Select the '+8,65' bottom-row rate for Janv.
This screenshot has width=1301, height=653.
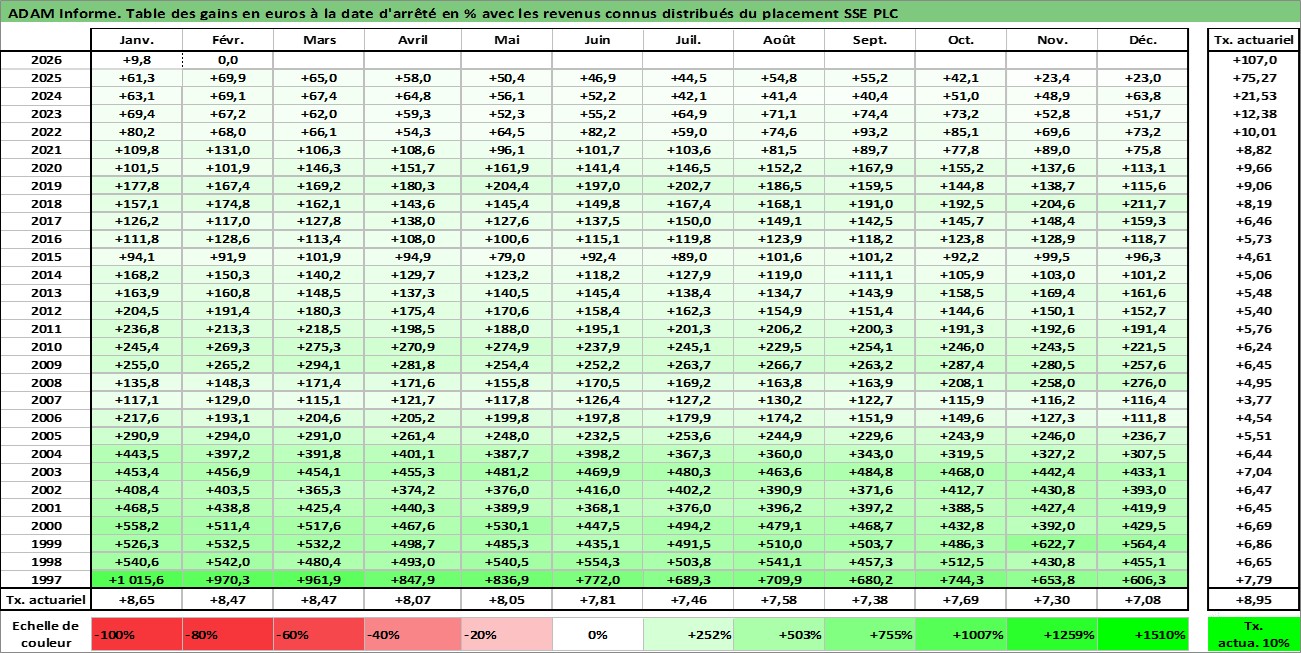pyautogui.click(x=136, y=599)
